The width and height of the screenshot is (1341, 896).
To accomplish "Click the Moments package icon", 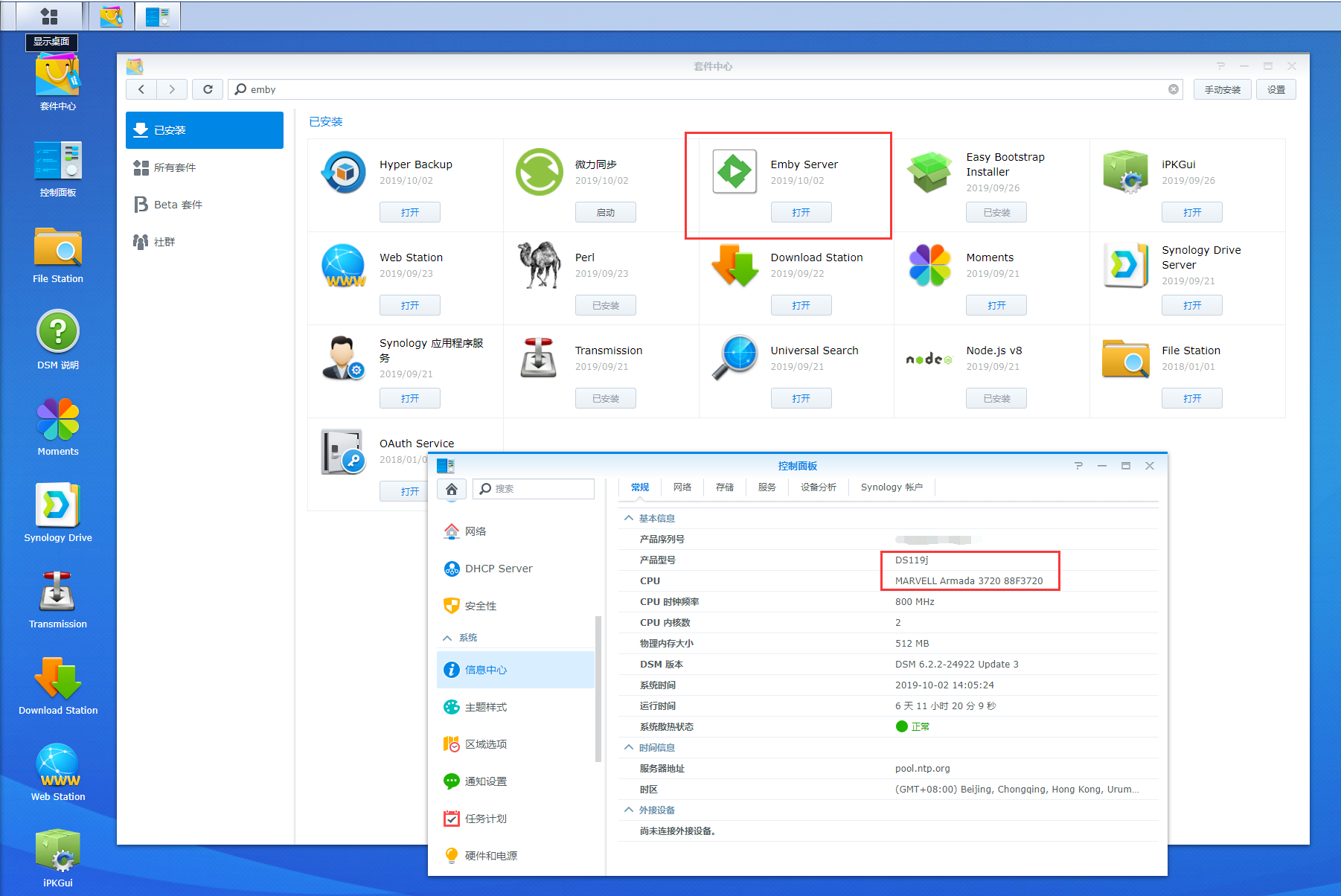I will point(929,265).
